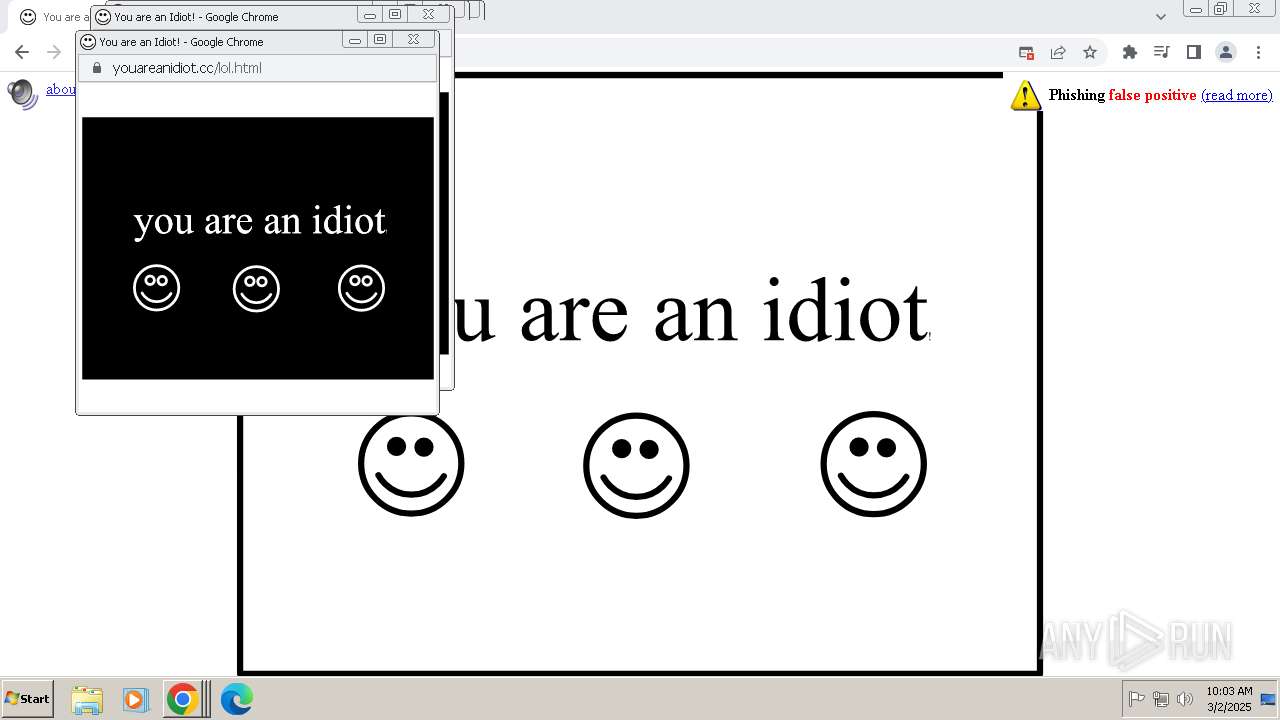Click the network tray icon
This screenshot has width=1280, height=720.
click(x=1161, y=699)
